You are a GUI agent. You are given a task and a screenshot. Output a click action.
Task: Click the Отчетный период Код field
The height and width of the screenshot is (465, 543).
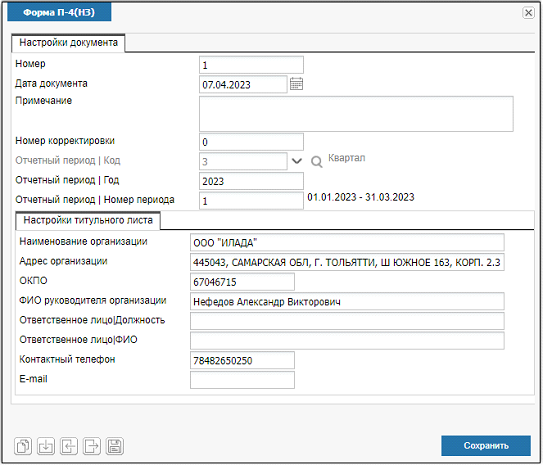[x=243, y=161]
